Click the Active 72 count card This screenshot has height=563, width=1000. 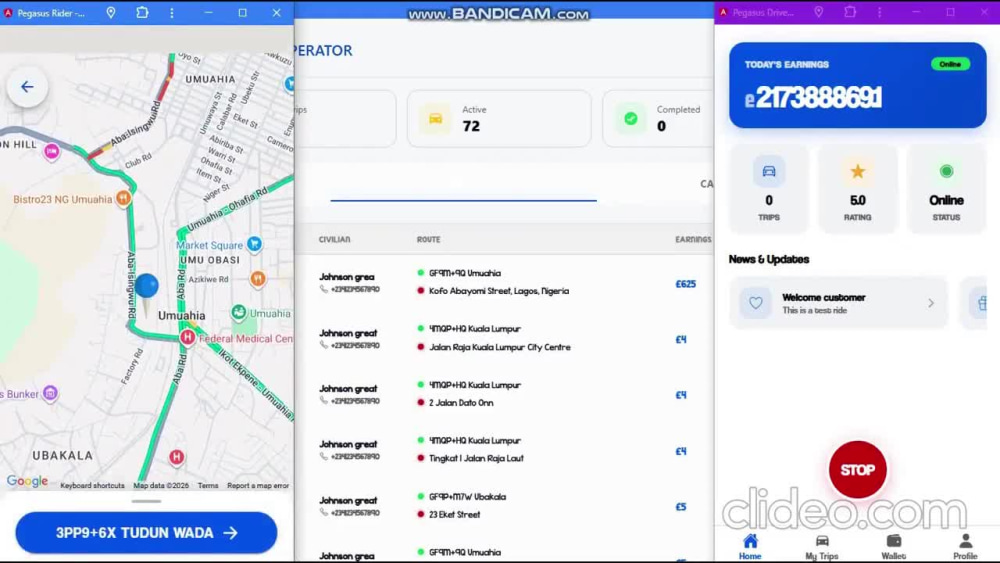tap(499, 119)
